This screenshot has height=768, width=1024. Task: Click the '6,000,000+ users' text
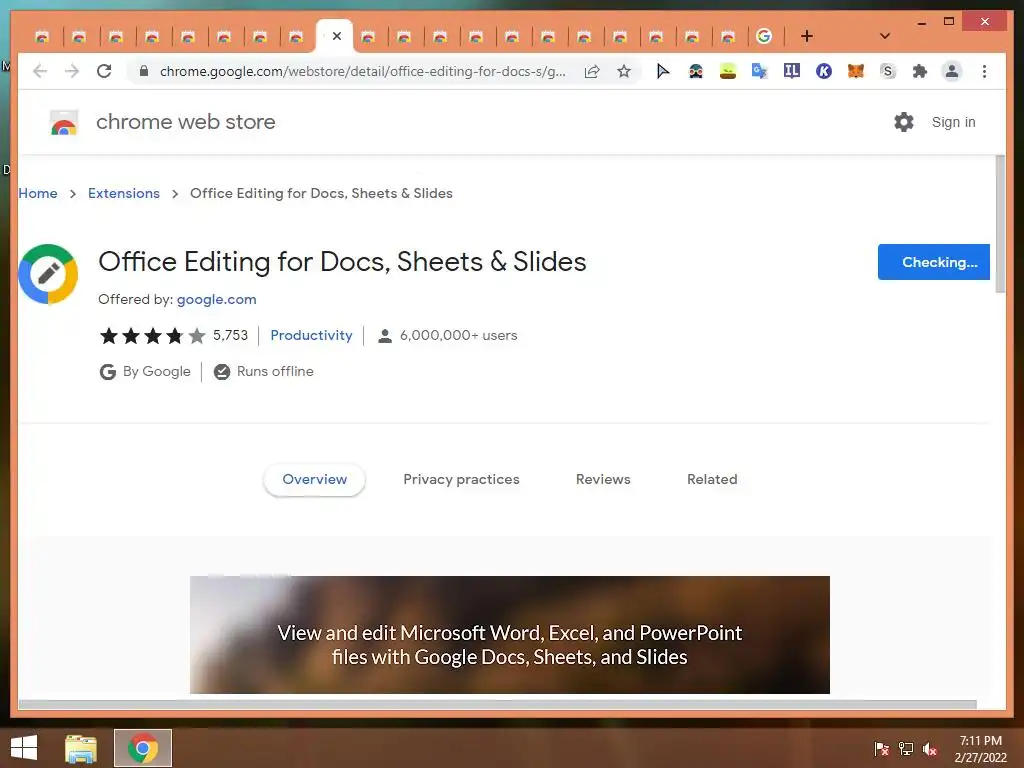458,335
